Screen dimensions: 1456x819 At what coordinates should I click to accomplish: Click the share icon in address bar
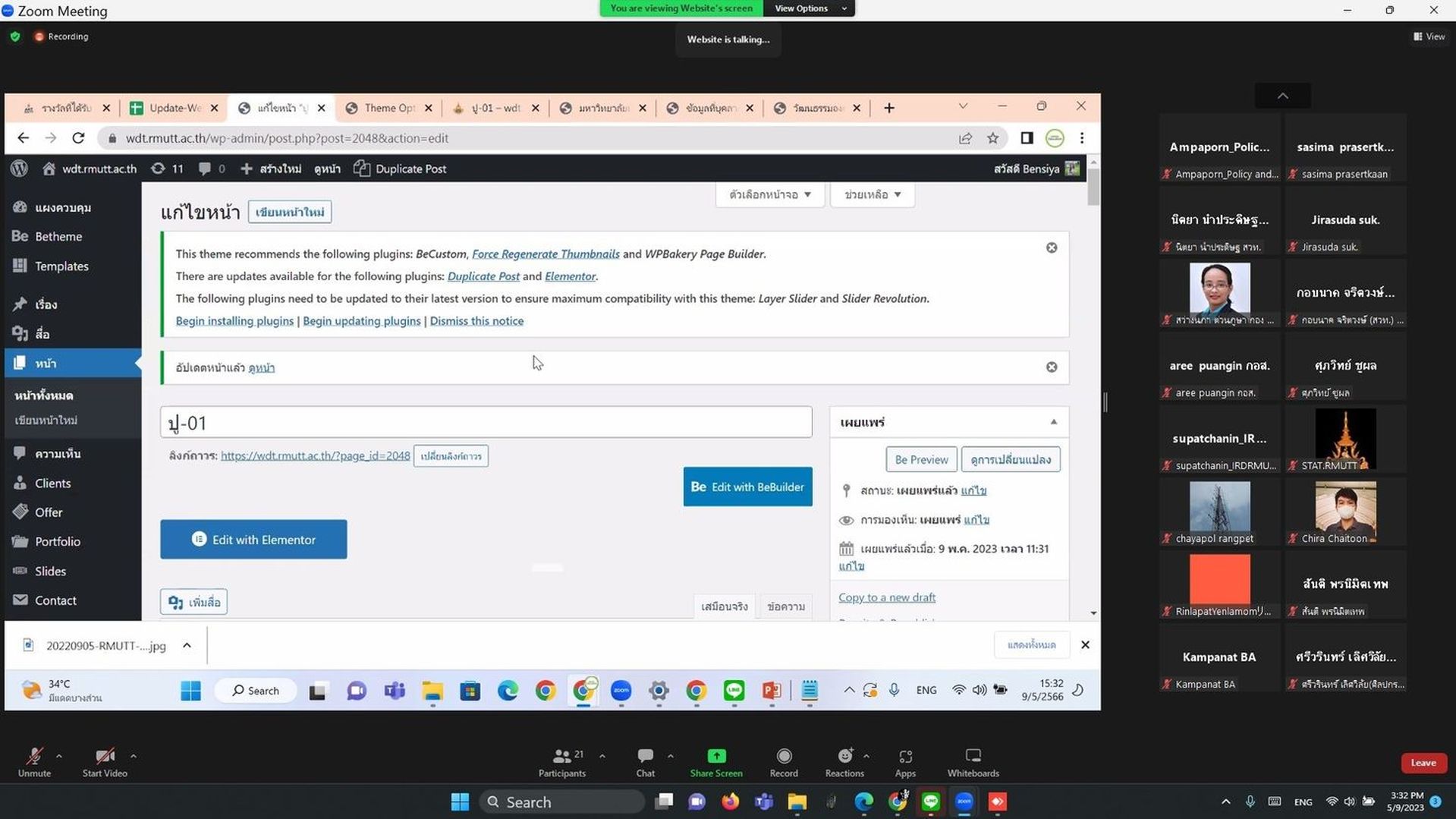coord(965,138)
